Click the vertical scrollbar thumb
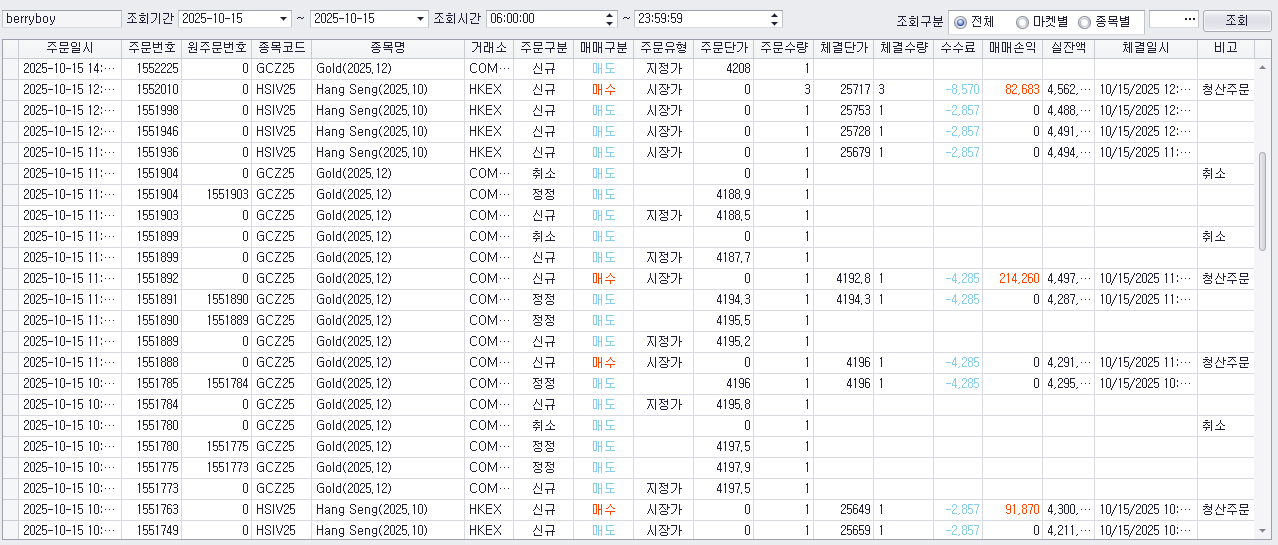Image resolution: width=1278 pixels, height=545 pixels. click(1262, 202)
